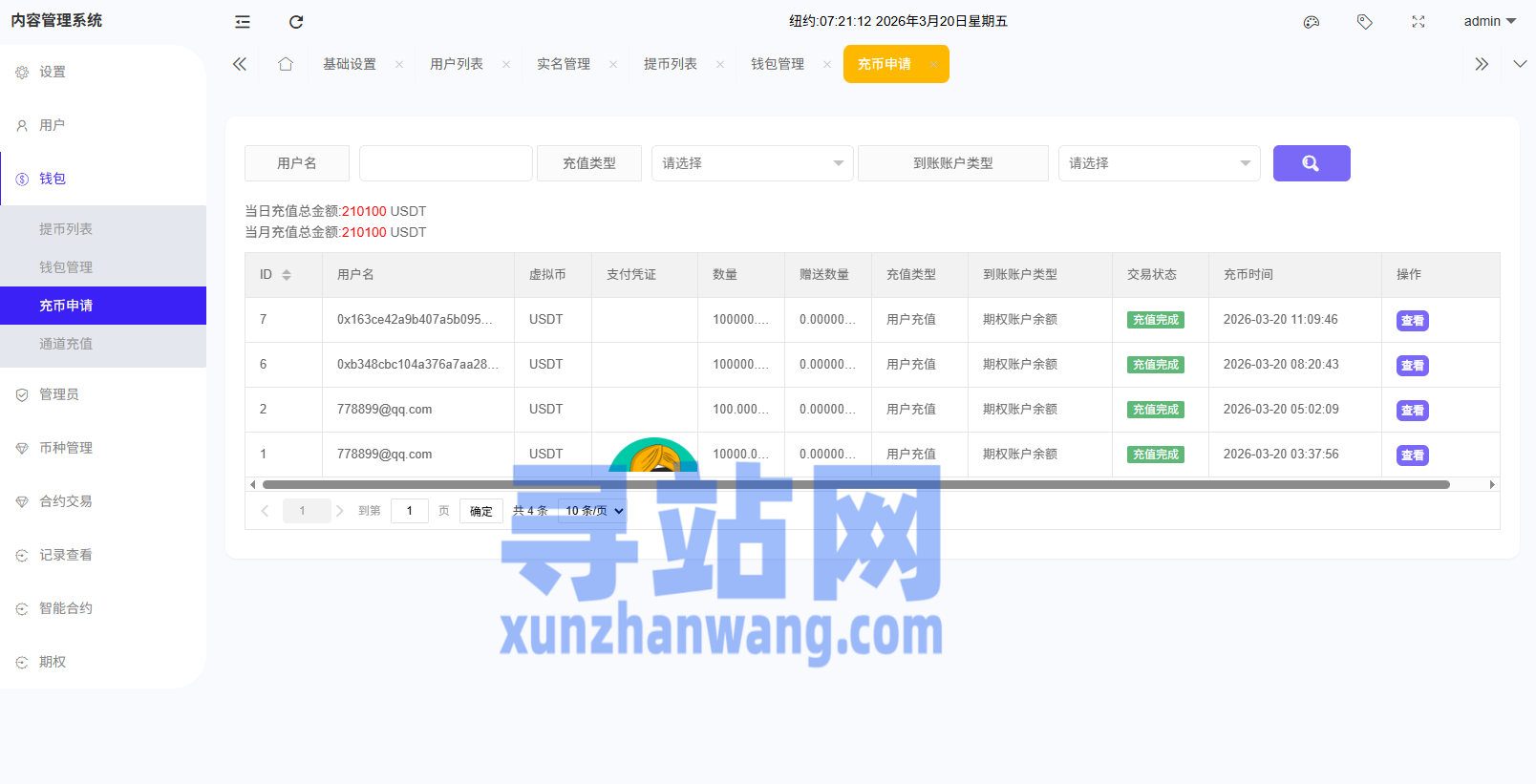Open the 到账账户类型 dropdown

pyautogui.click(x=1159, y=163)
